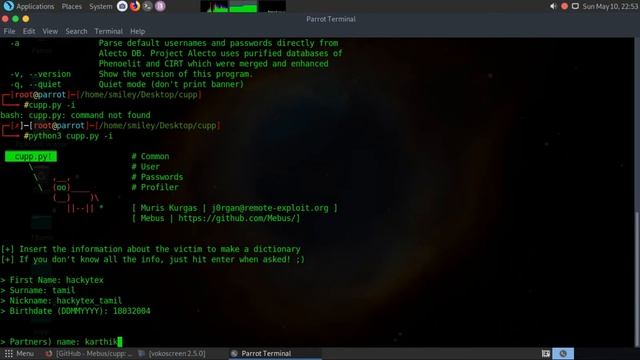
Task: Click the purple round launcher icon
Action: [x=160, y=6]
